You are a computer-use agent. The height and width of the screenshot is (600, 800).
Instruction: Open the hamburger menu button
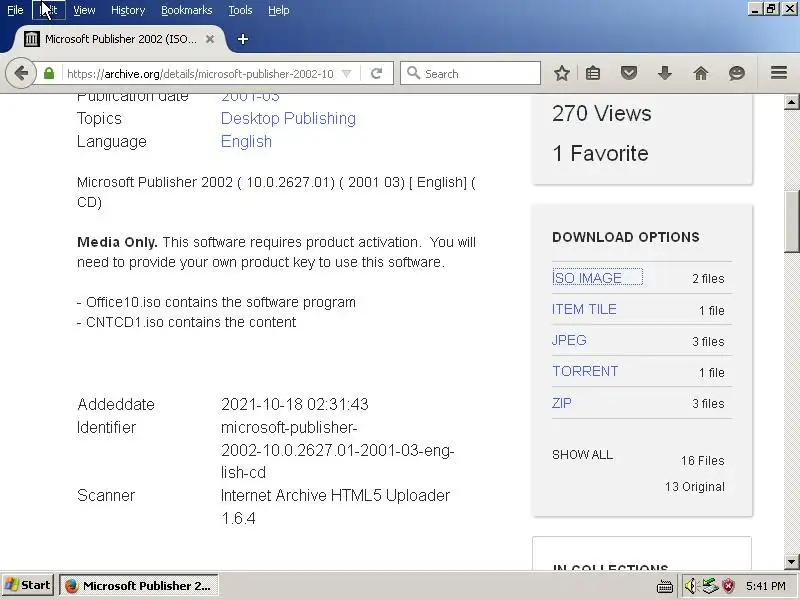coord(779,73)
